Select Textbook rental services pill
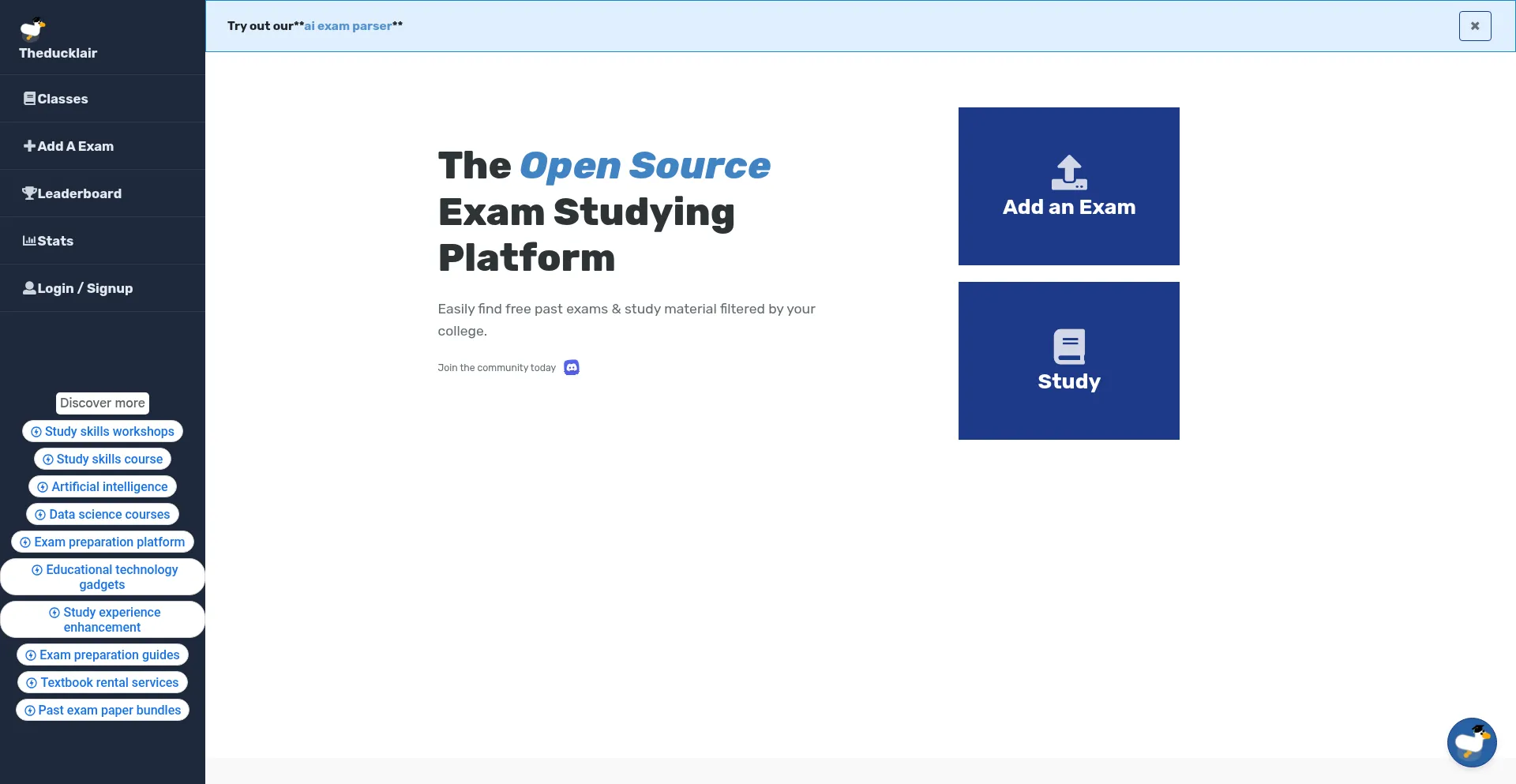This screenshot has width=1516, height=784. [x=103, y=682]
